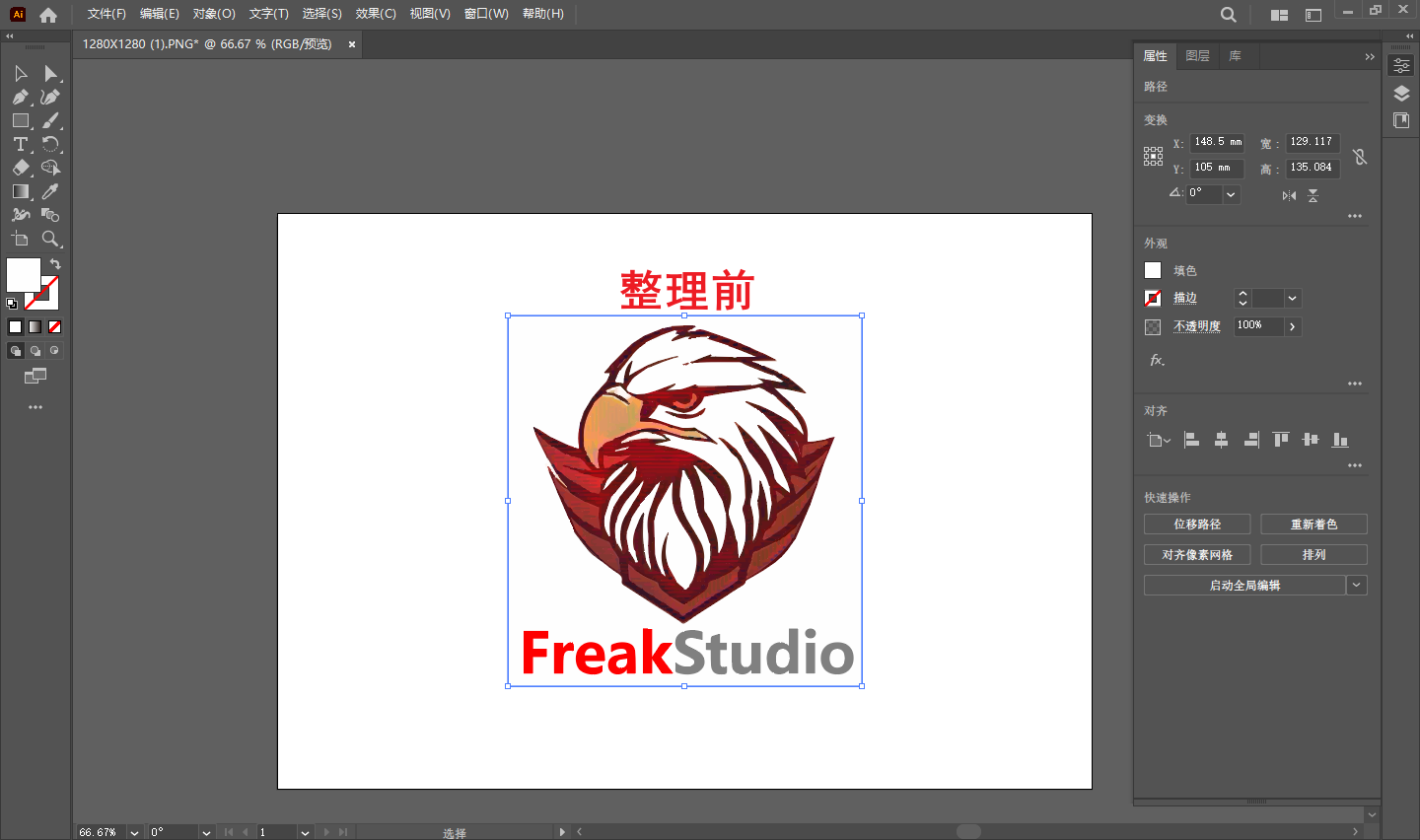
Task: Select the Artboard tool
Action: coord(20,239)
